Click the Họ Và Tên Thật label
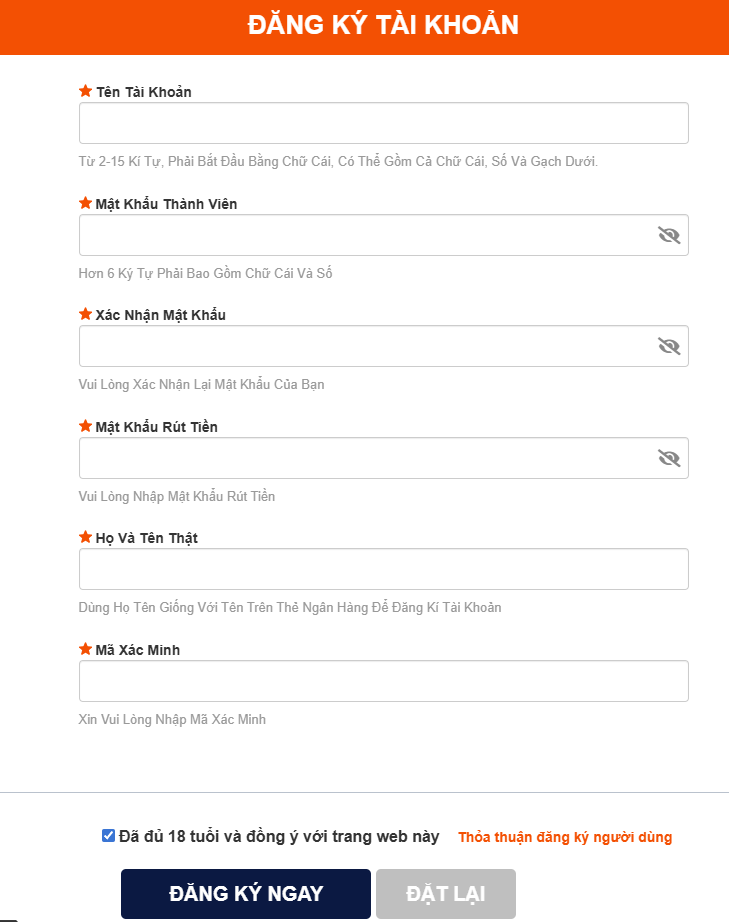 (146, 538)
